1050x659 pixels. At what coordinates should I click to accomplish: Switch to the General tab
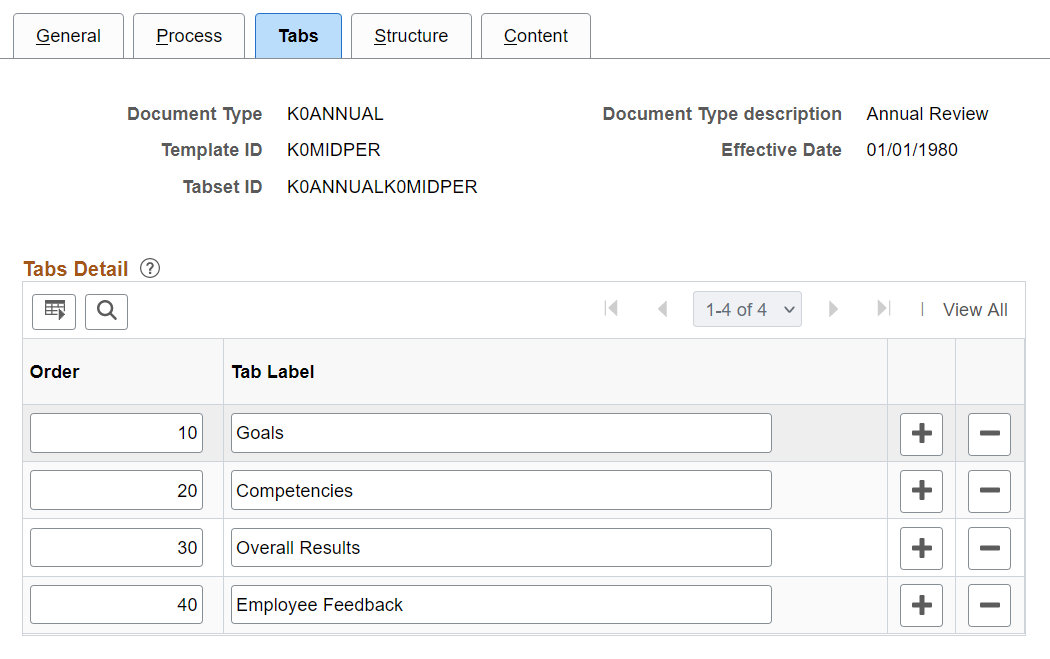pyautogui.click(x=68, y=36)
